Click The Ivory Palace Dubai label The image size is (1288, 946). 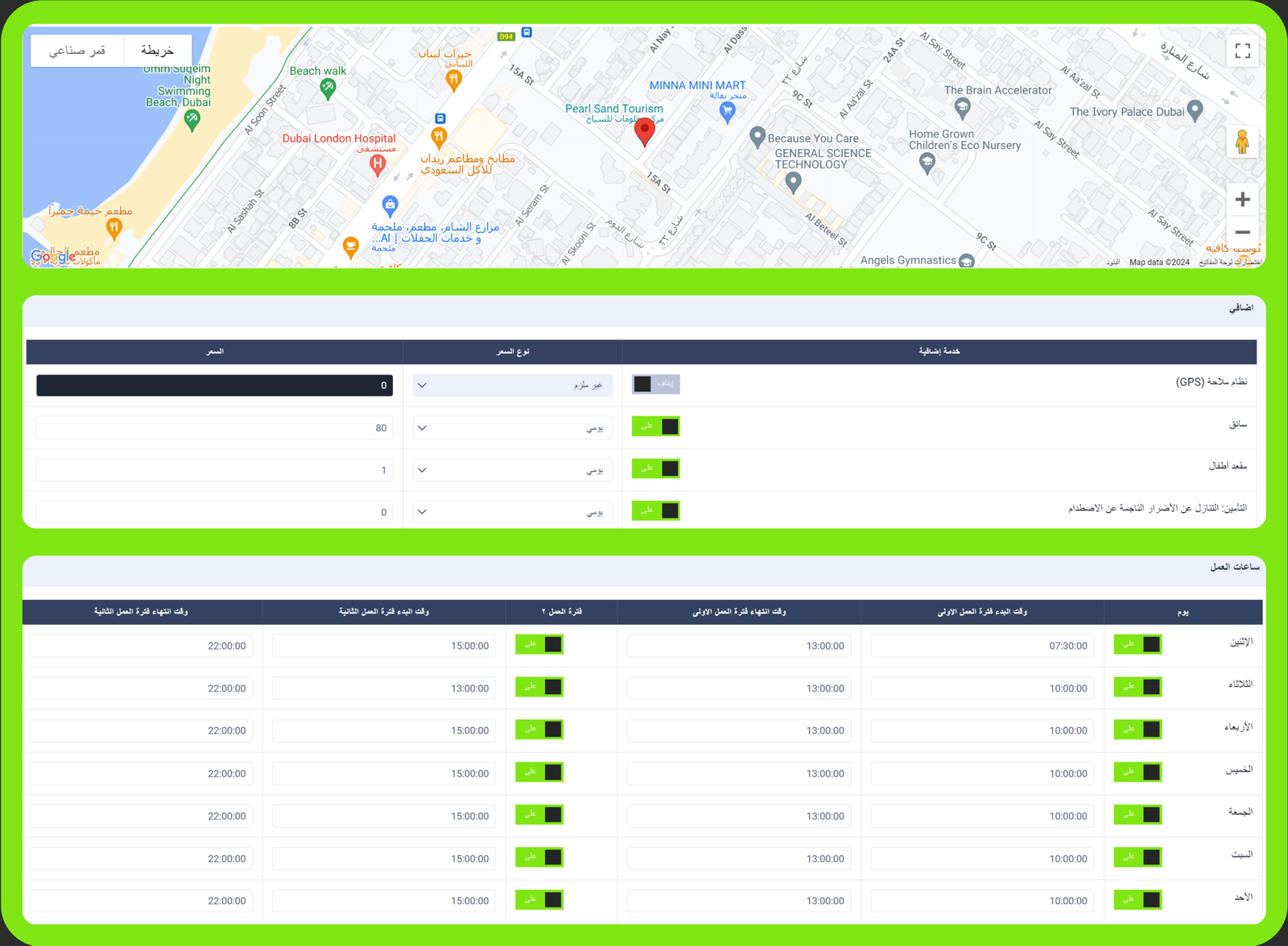point(1127,112)
